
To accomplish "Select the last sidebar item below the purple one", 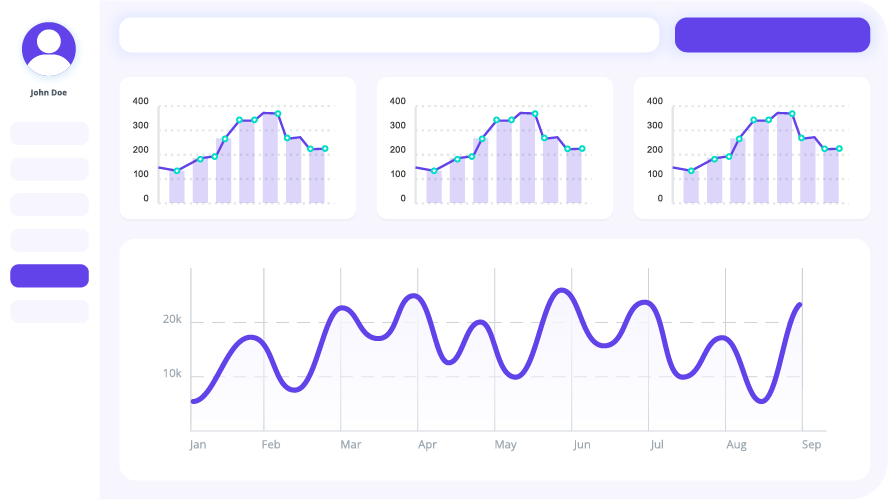I will point(50,311).
